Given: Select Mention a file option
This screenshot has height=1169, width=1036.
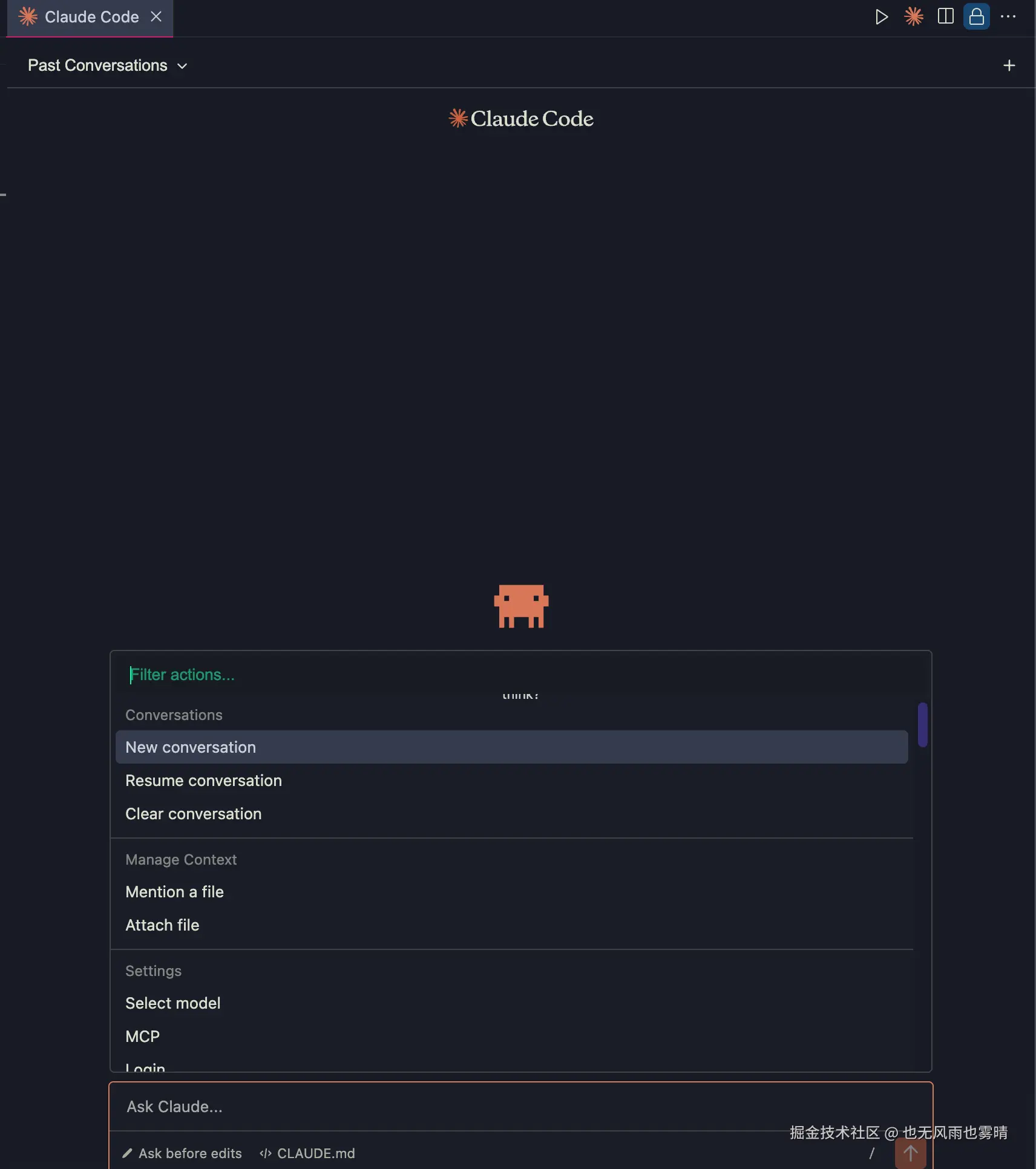Looking at the screenshot, I should pyautogui.click(x=511, y=892).
